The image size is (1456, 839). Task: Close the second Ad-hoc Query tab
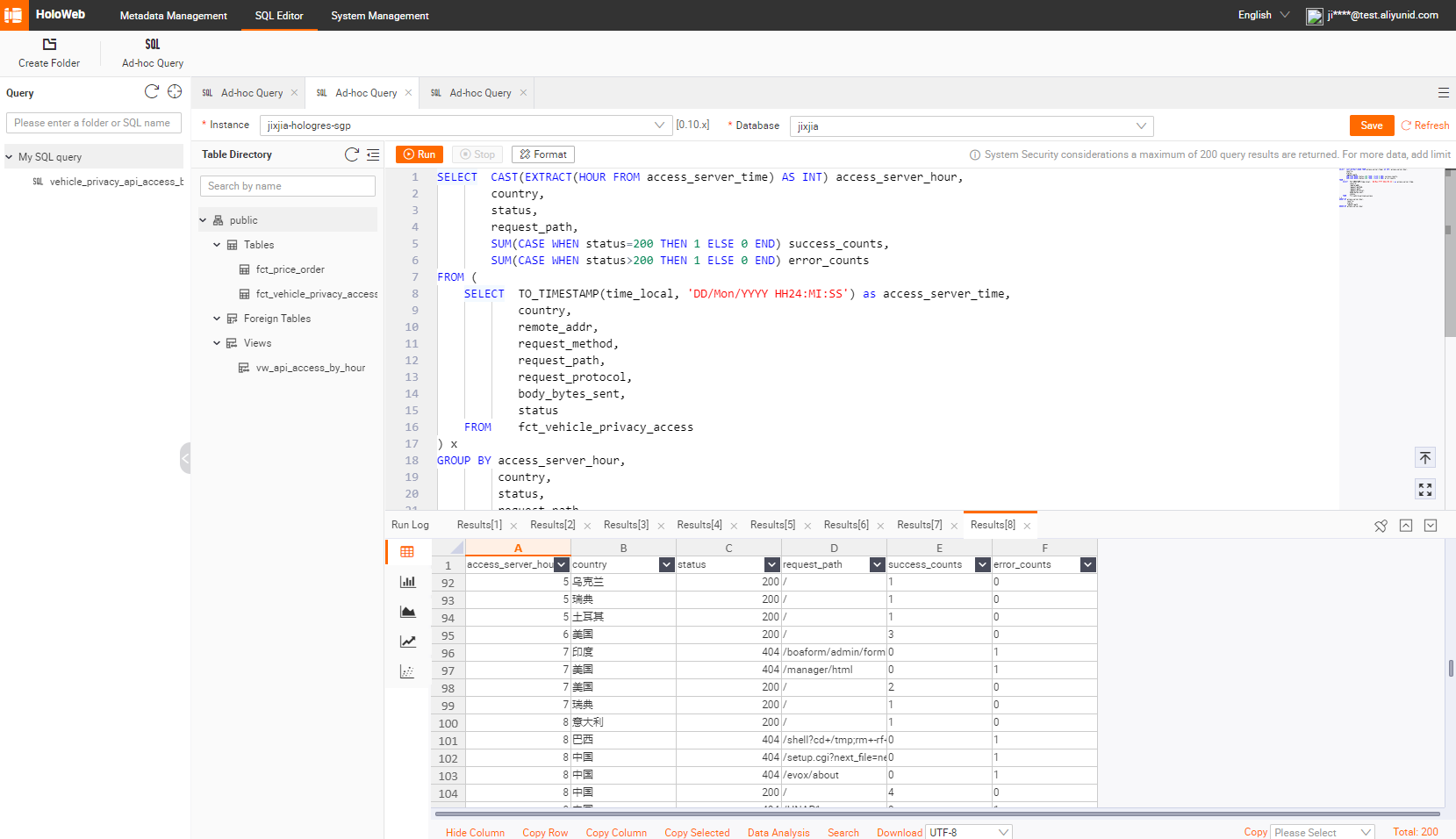408,93
